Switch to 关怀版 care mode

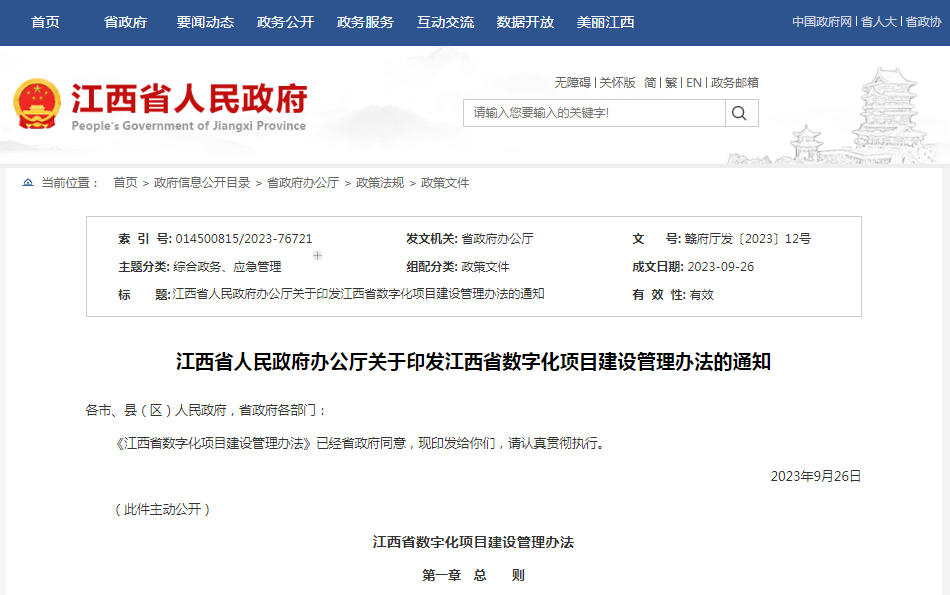point(617,83)
